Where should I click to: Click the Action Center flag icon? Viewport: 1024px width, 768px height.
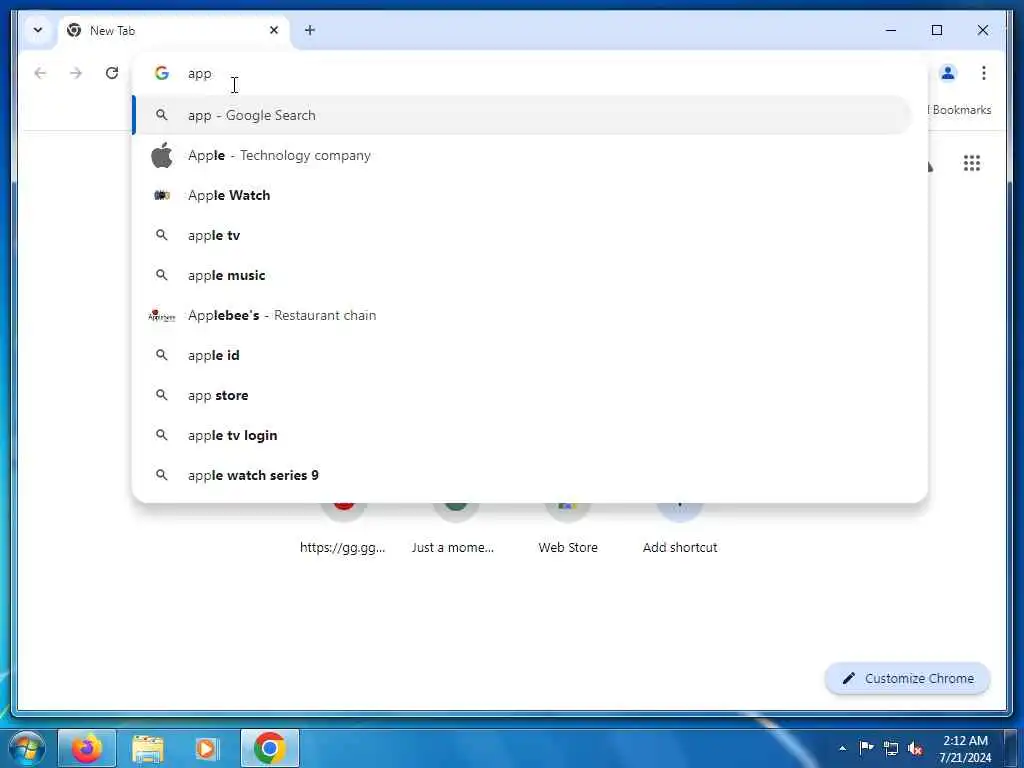(867, 748)
